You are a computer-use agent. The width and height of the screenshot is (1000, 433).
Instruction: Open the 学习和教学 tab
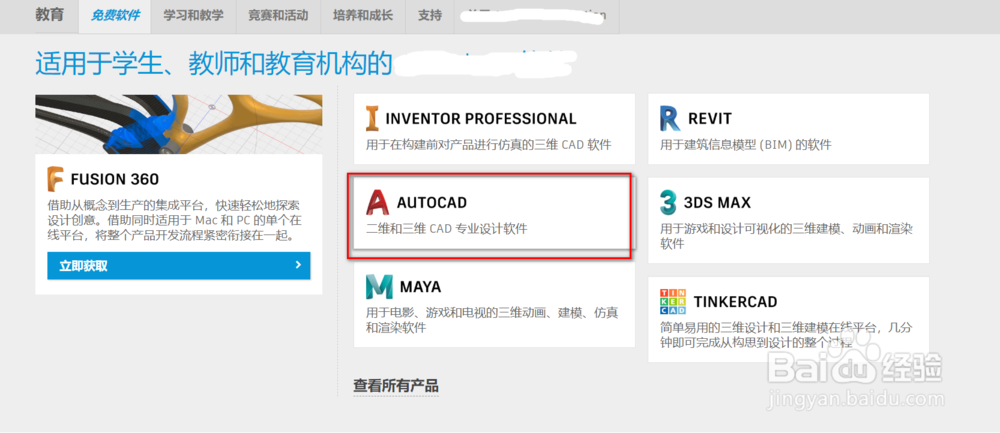pyautogui.click(x=193, y=16)
